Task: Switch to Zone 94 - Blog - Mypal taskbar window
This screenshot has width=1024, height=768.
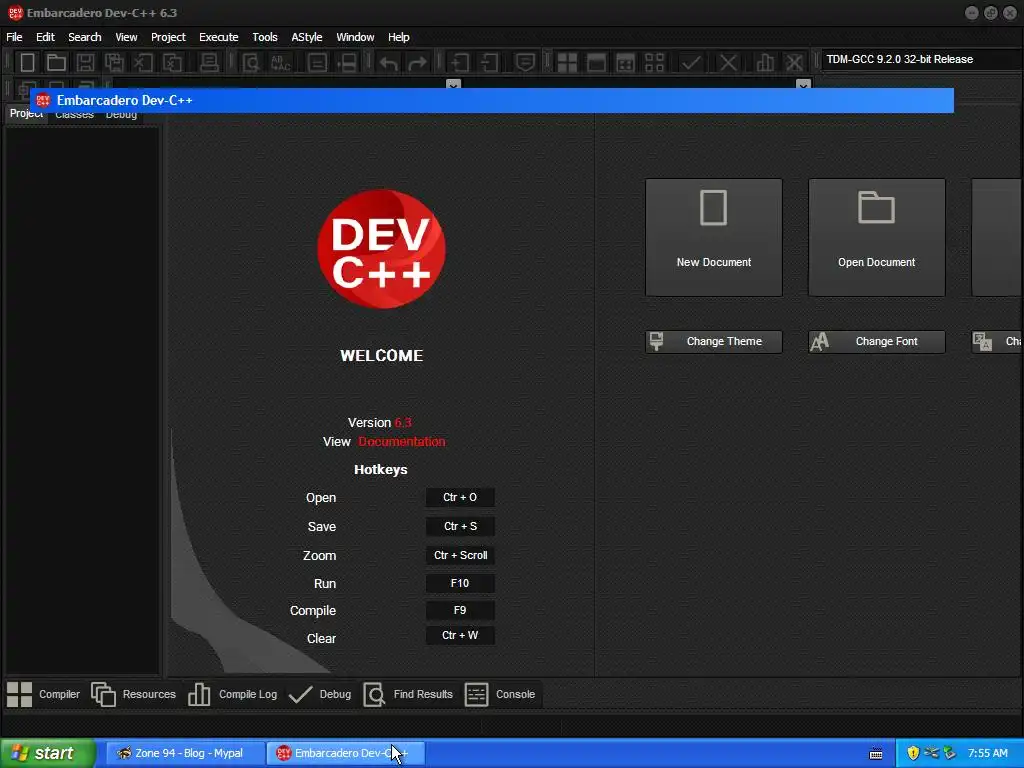Action: pos(185,754)
